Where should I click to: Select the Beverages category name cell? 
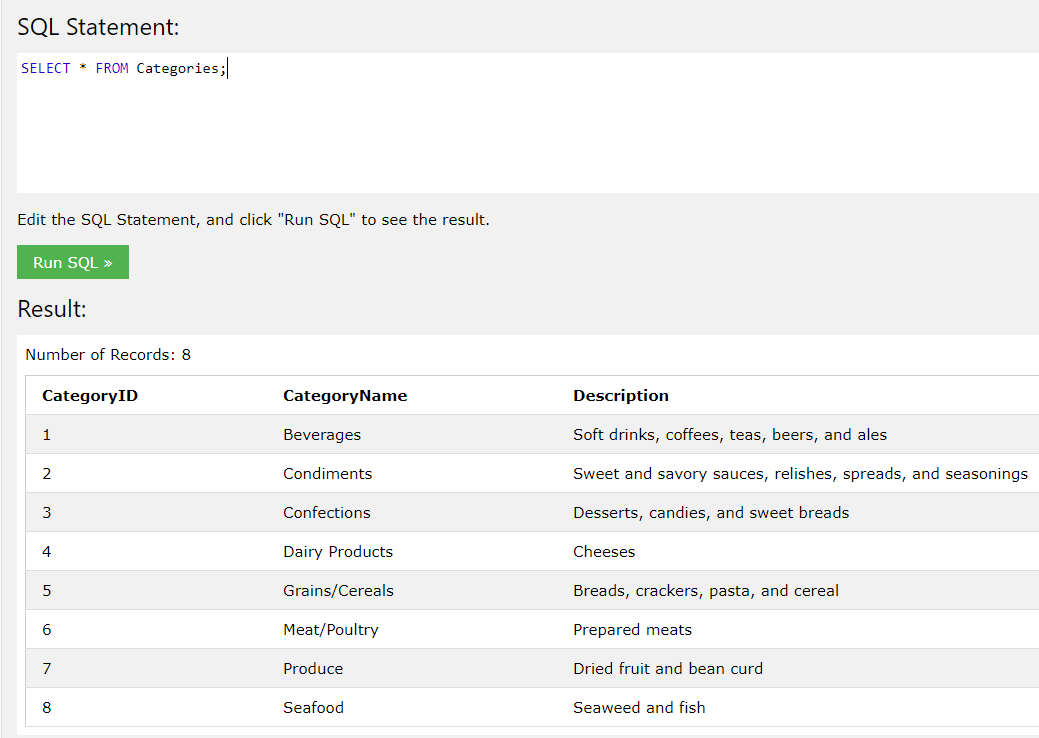322,435
